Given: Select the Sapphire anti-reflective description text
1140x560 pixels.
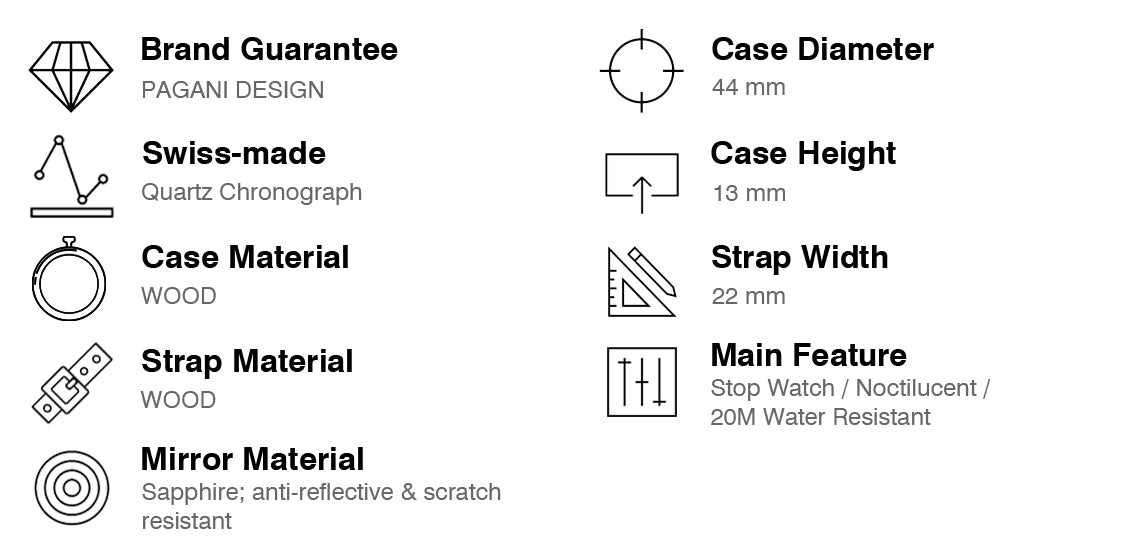Looking at the screenshot, I should click(x=321, y=506).
